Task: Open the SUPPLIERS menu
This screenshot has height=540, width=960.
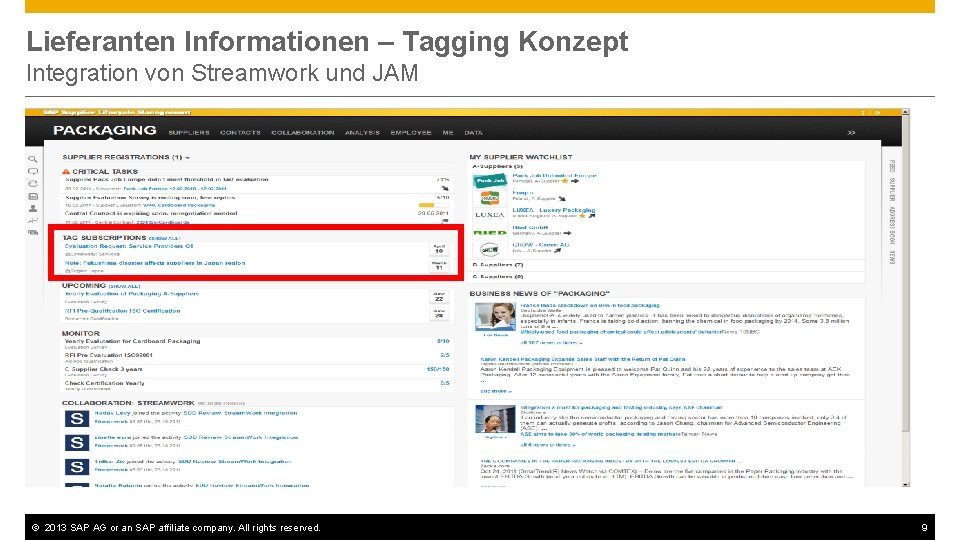Action: (x=189, y=133)
